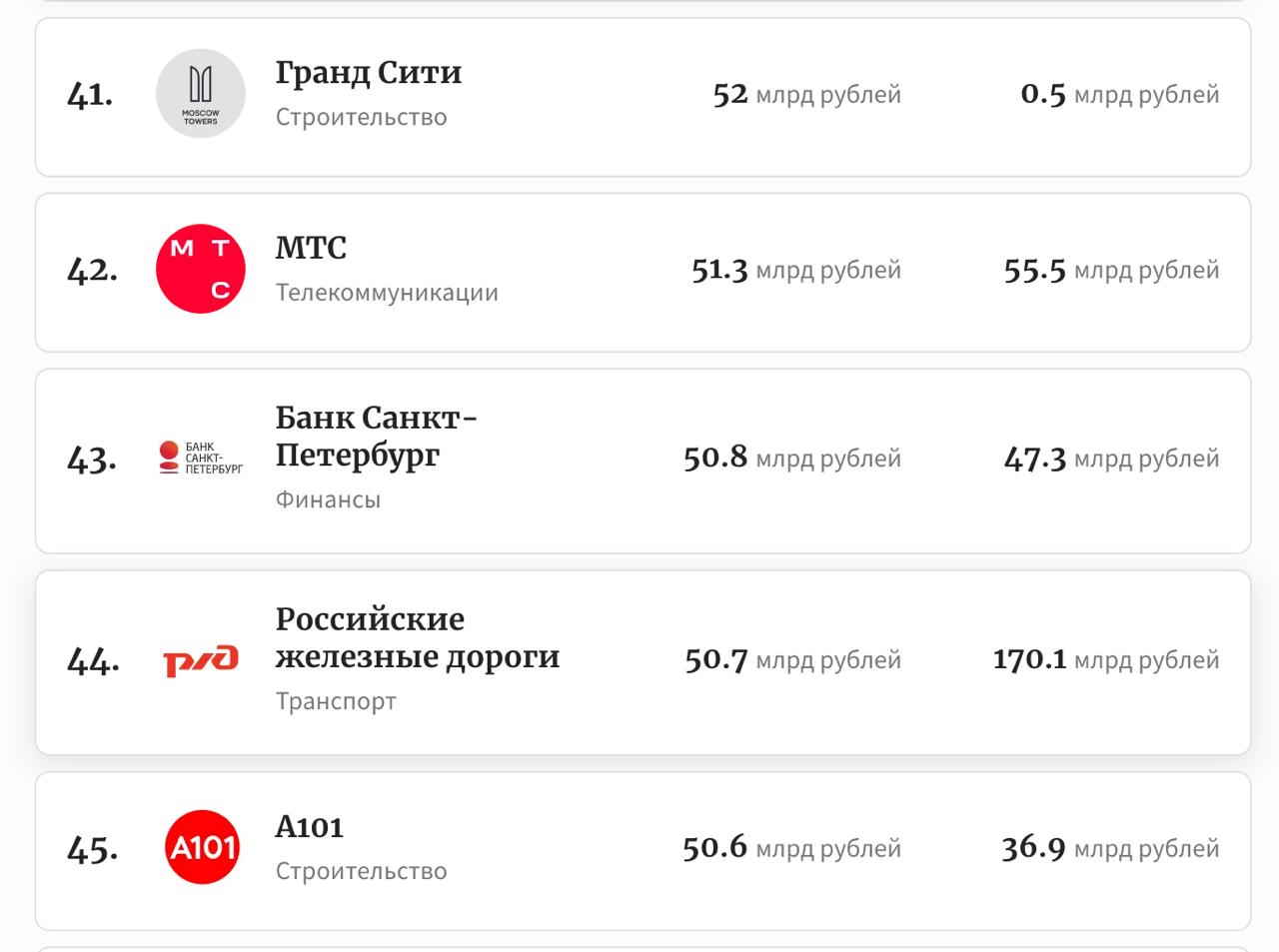1279x952 pixels.
Task: Open Российские железные дороги title
Action: [418, 638]
